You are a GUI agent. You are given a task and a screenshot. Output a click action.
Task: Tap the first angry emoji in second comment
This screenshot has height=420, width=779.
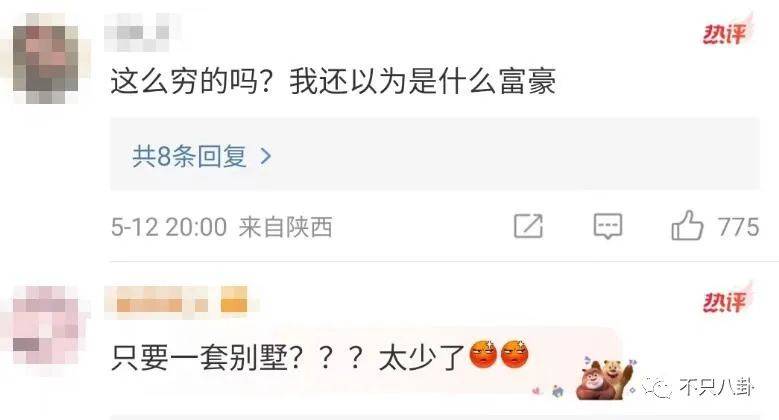[x=483, y=354]
